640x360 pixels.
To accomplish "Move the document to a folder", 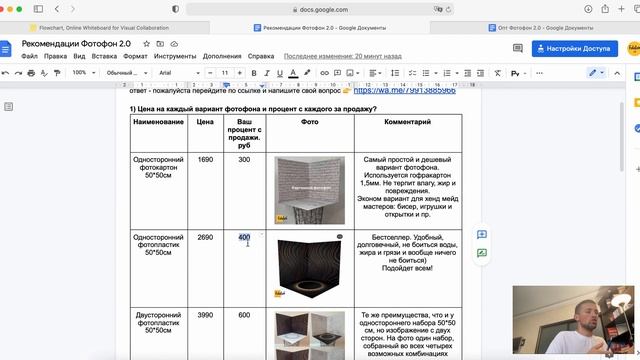I will click(160, 44).
